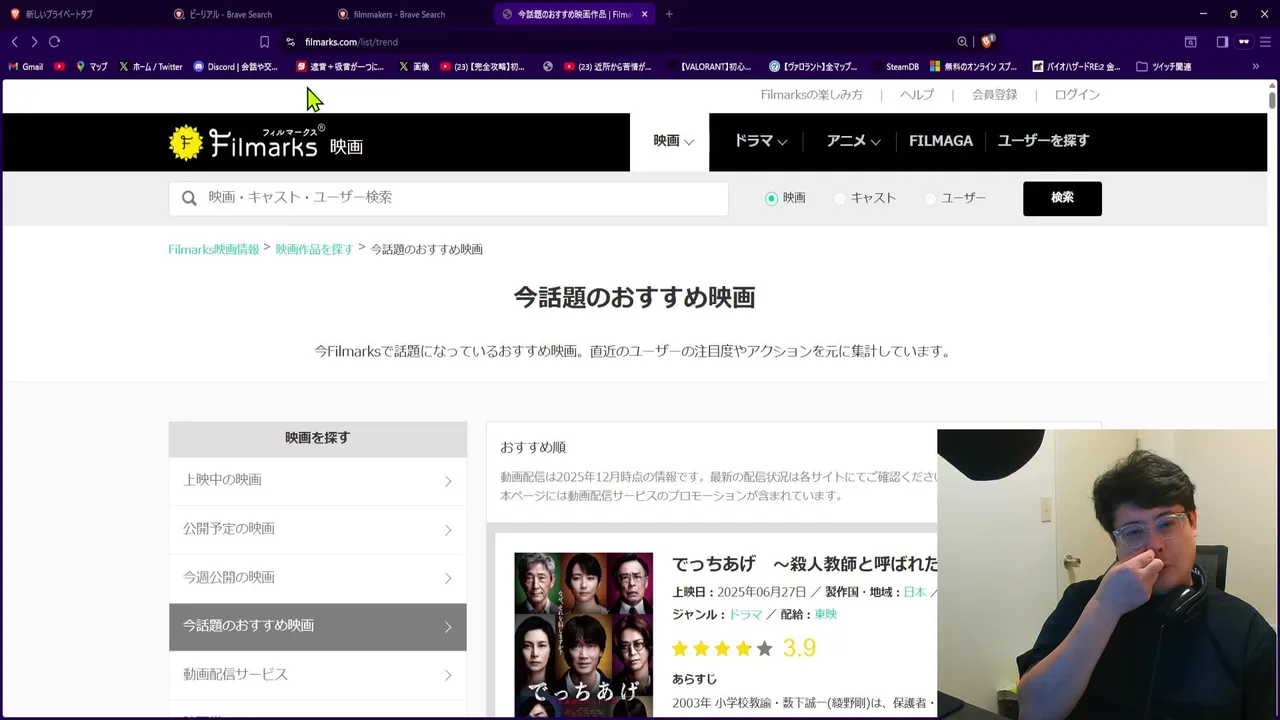Reload the Filmarks page

(54, 42)
